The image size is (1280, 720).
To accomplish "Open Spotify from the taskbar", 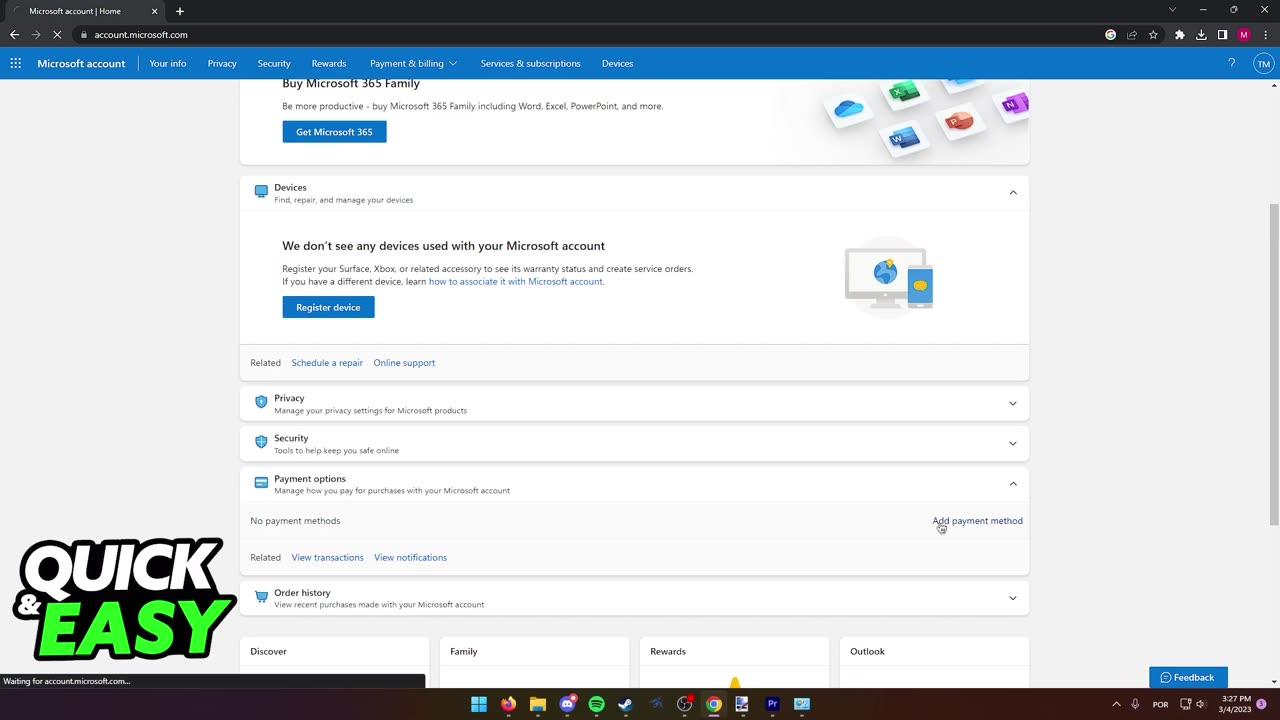I will click(596, 704).
